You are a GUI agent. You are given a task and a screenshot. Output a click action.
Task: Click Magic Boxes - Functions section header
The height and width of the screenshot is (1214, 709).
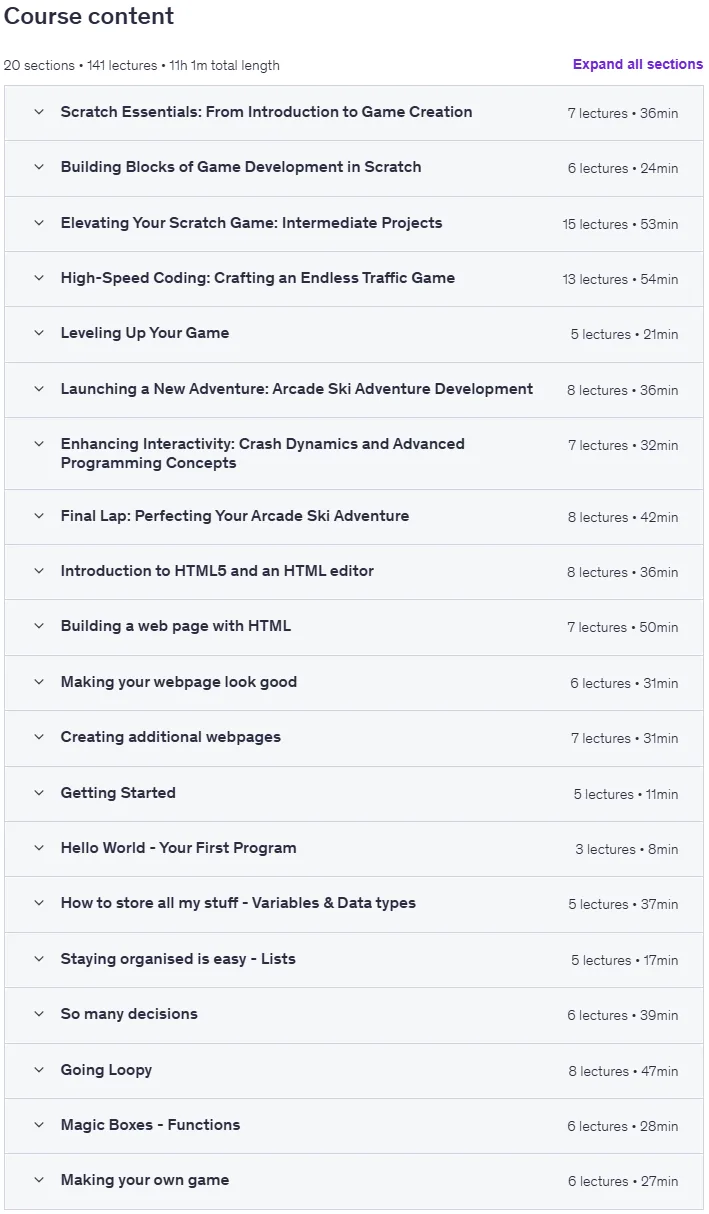point(354,1125)
